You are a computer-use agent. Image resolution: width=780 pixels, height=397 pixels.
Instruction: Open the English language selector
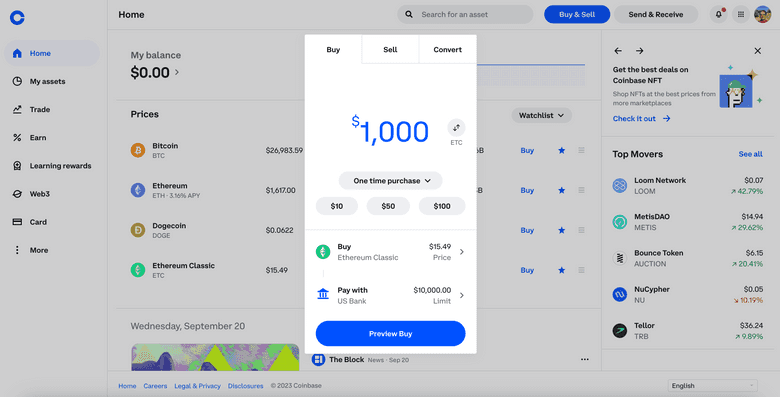(712, 386)
